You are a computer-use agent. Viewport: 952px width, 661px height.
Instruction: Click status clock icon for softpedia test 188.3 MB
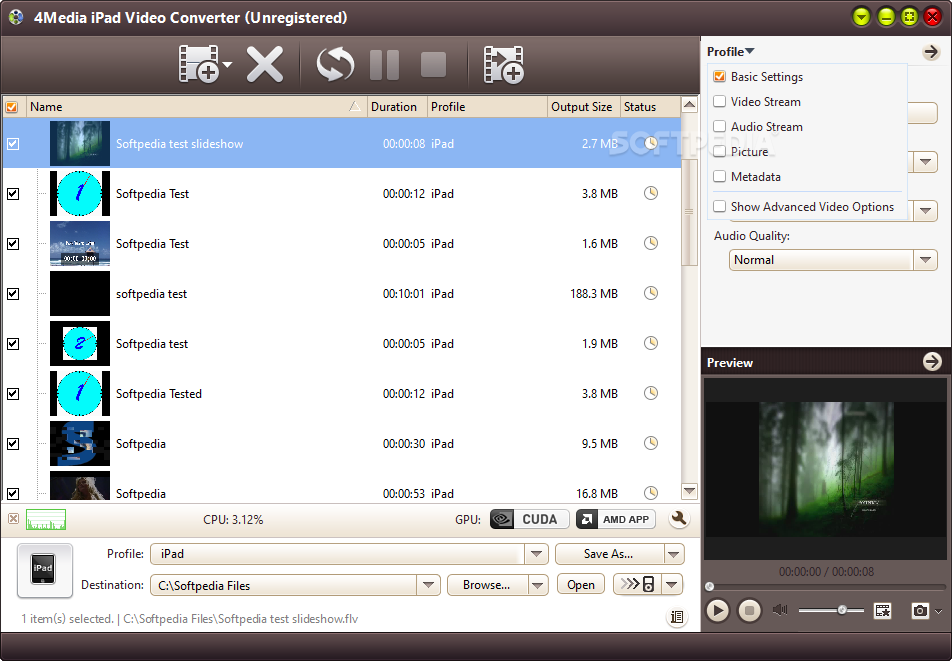point(651,293)
